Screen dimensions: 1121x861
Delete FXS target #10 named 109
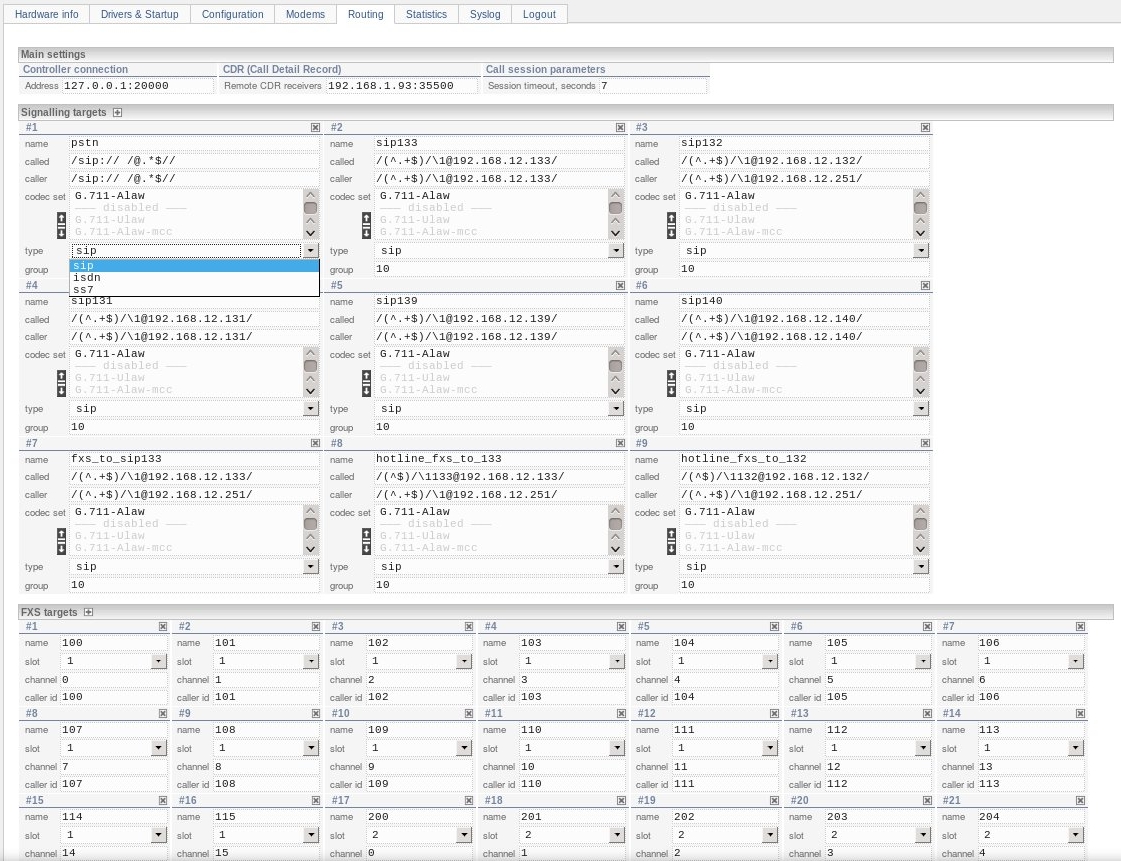[x=468, y=714]
